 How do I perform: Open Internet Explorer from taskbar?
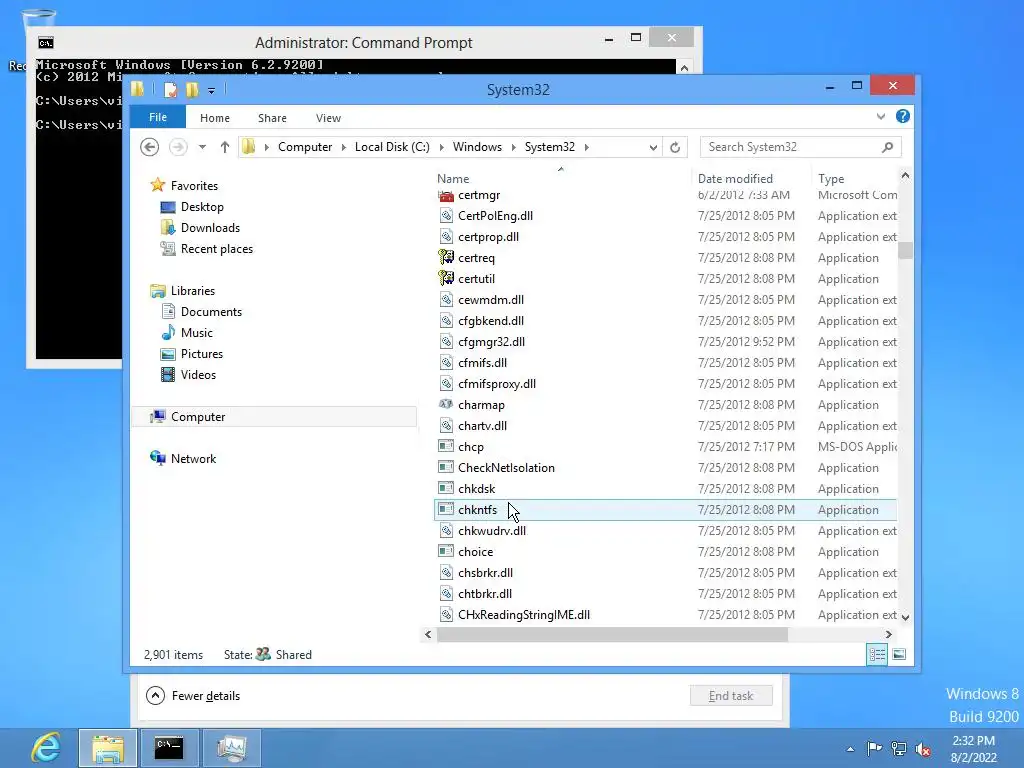46,748
